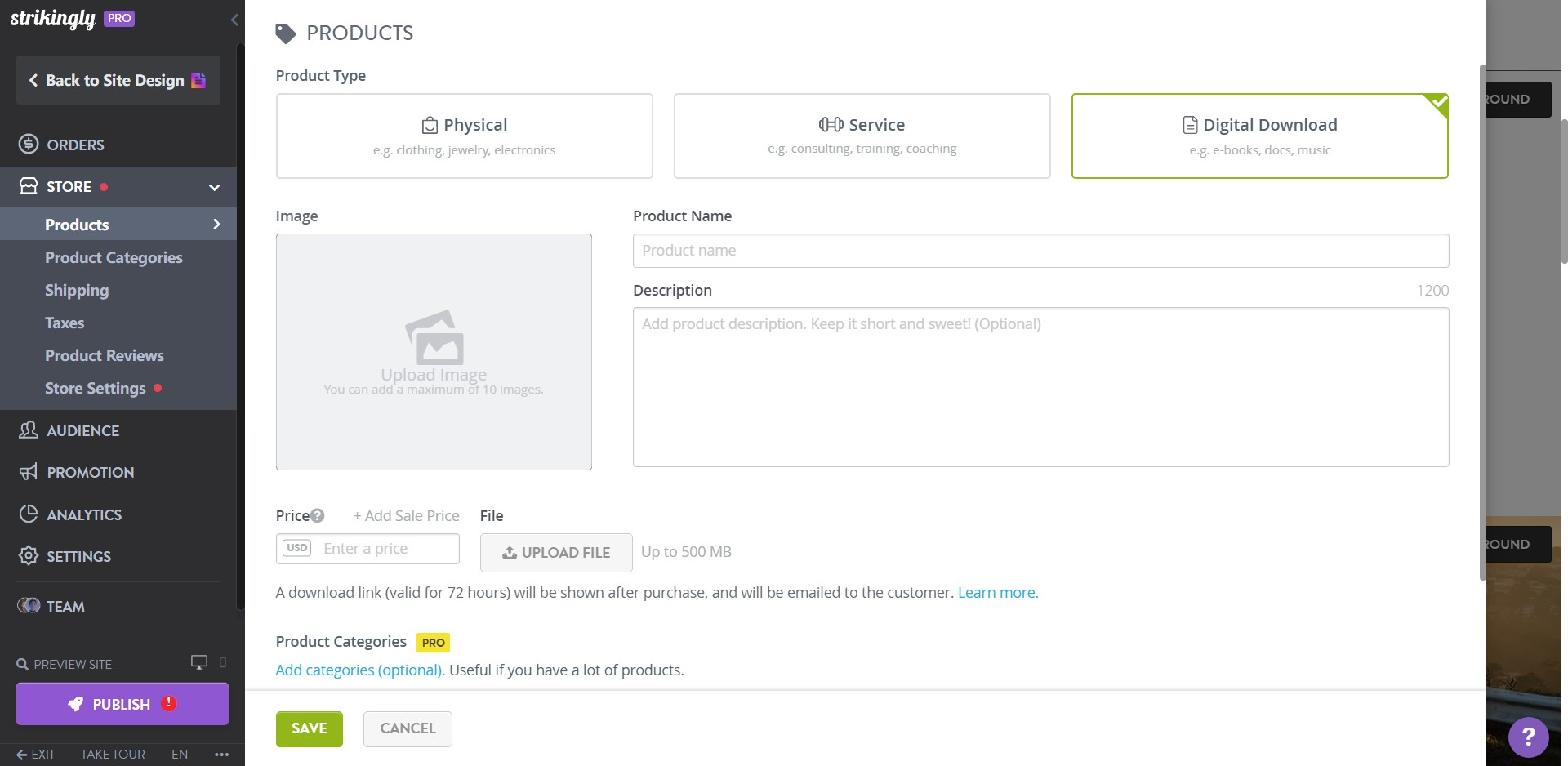Select the Digital Download product type
The image size is (1568, 766).
click(x=1259, y=136)
